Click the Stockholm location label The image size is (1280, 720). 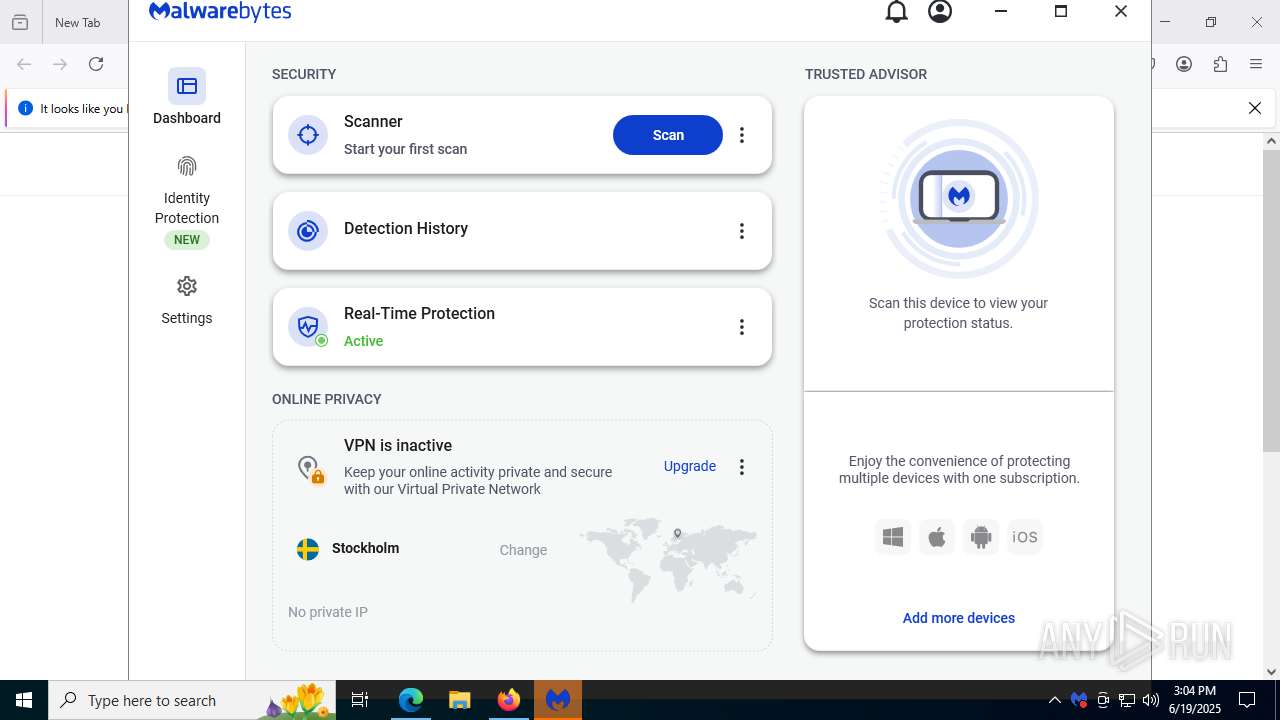point(366,548)
